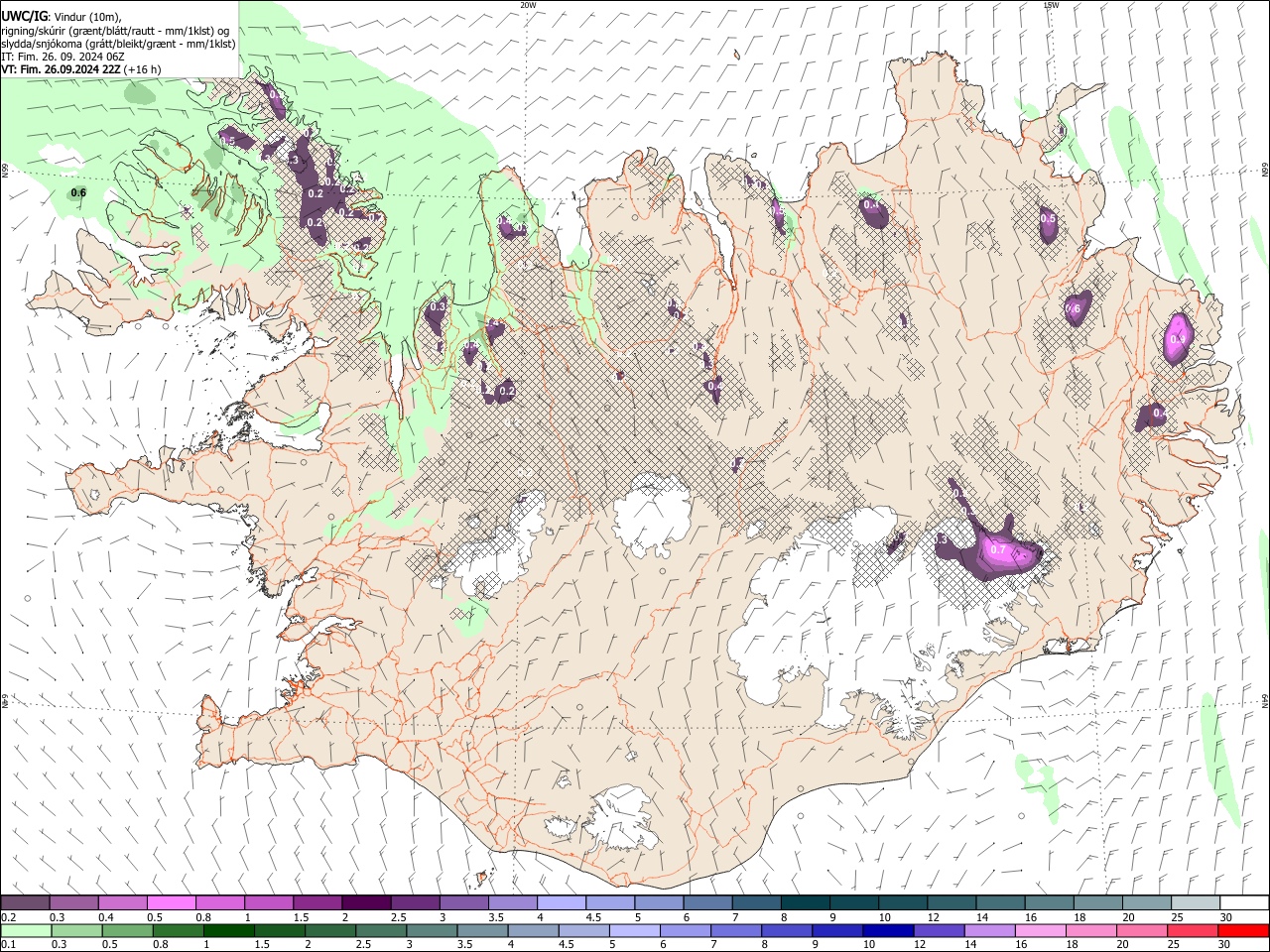
Task: Click the white Mýrdalsjökull glacier near south coast
Action: pos(620,819)
